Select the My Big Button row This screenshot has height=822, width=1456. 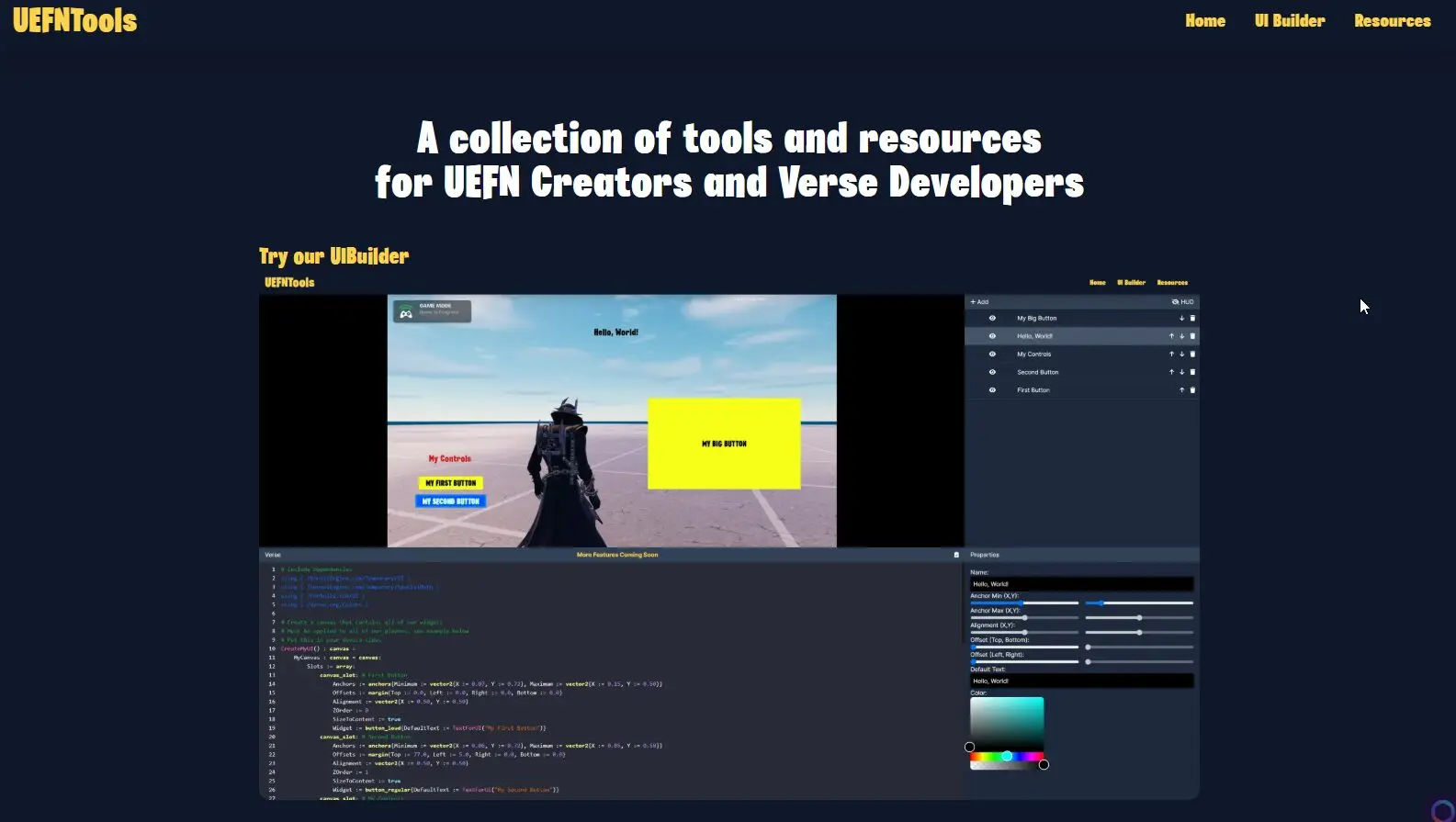1082,319
